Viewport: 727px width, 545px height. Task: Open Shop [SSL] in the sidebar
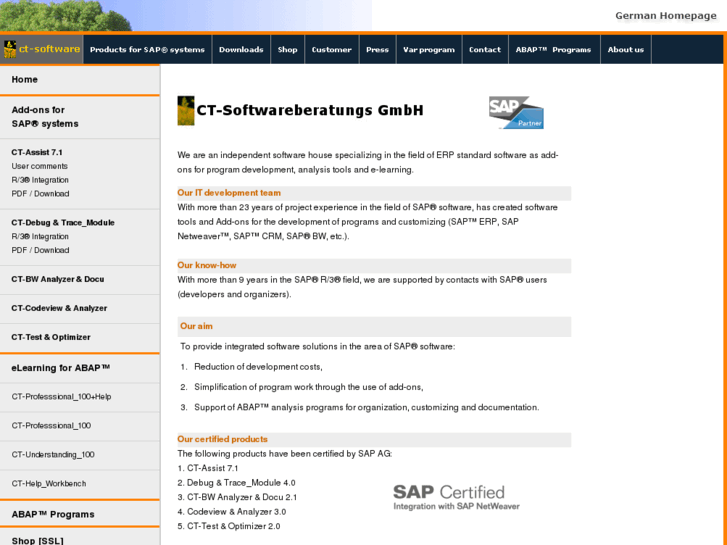tap(38, 541)
